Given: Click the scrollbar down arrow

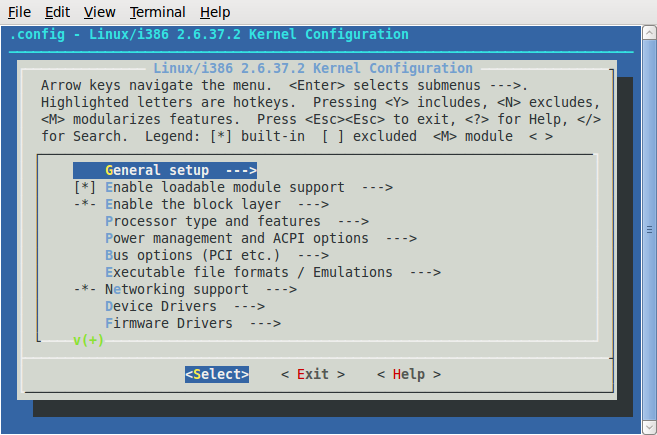Looking at the screenshot, I should click(649, 427).
